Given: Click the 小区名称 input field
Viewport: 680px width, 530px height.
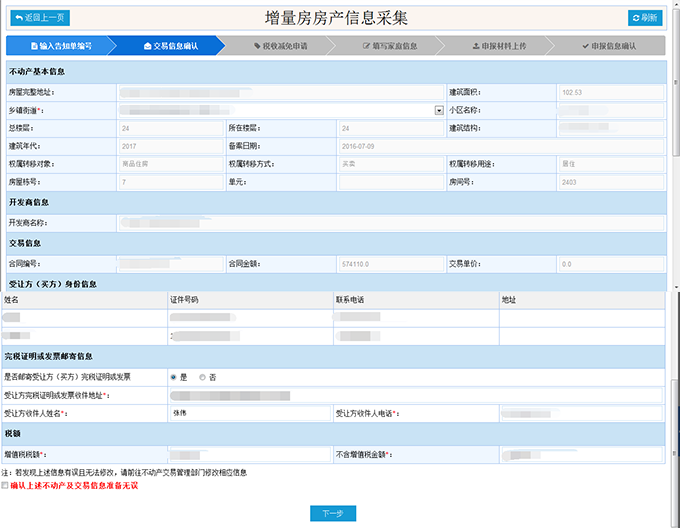Looking at the screenshot, I should point(610,110).
